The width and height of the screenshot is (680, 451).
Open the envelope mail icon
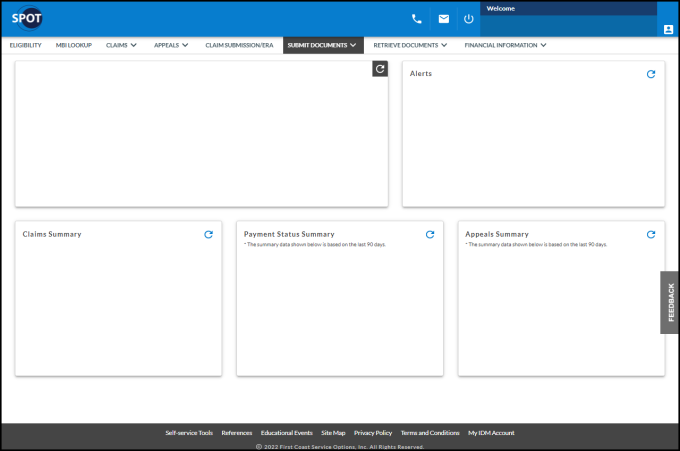click(444, 19)
